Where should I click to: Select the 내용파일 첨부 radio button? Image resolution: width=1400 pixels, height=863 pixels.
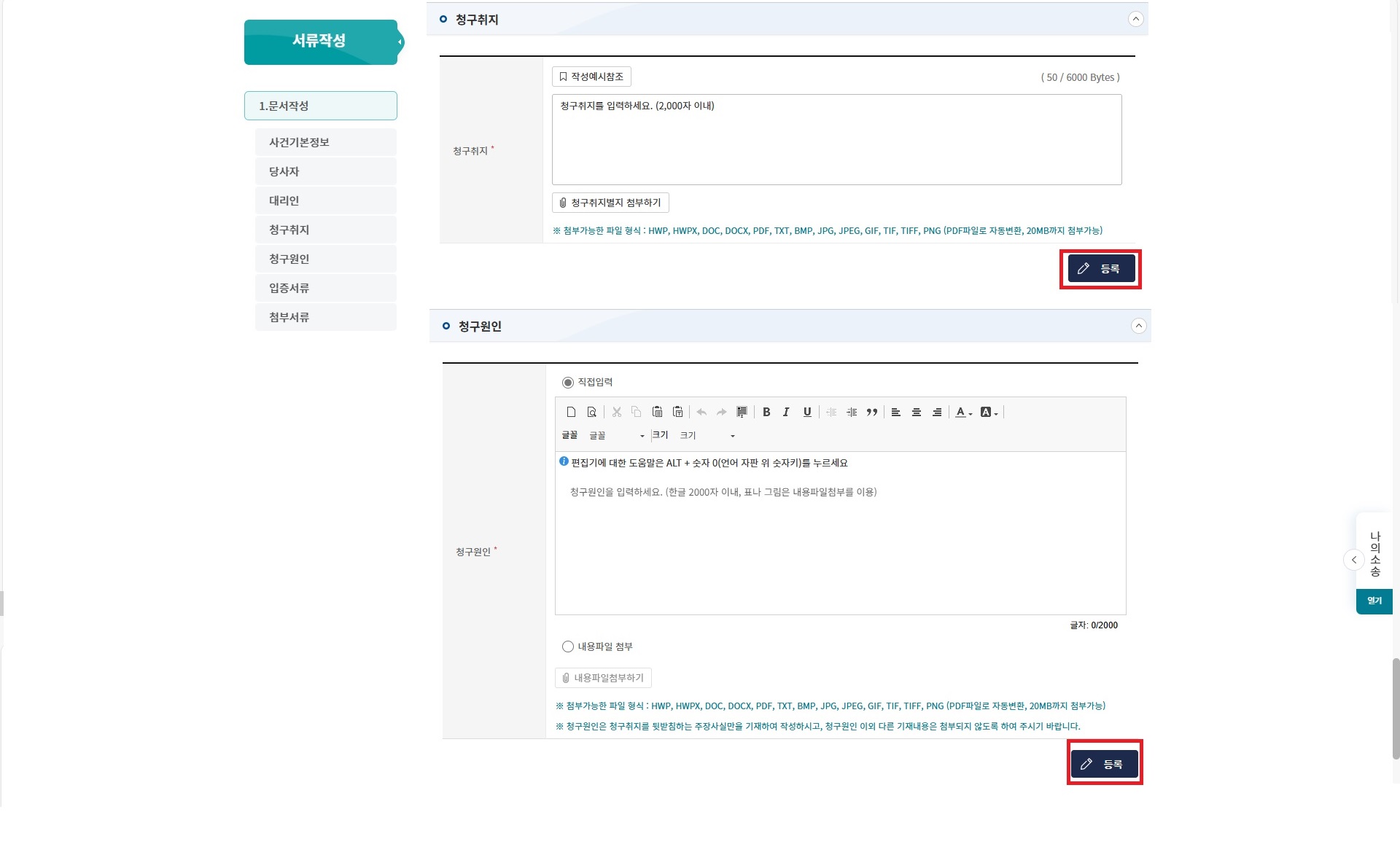pos(568,647)
